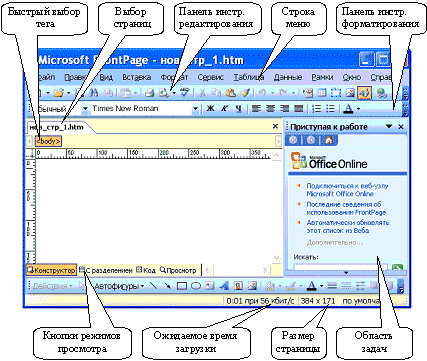This screenshot has width=427, height=361.
Task: Insert a table from the standard toolbar
Action: click(322, 93)
